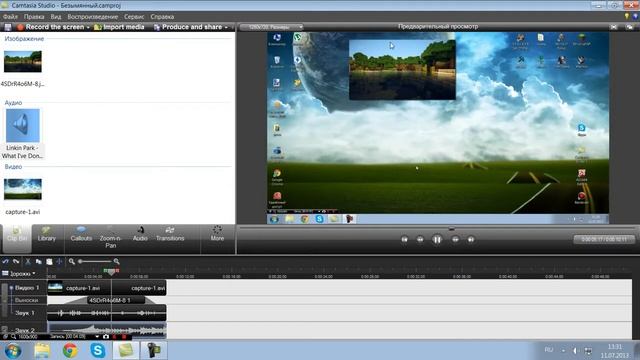Open the Audio tab
This screenshot has height=360, width=640.
pyautogui.click(x=140, y=235)
